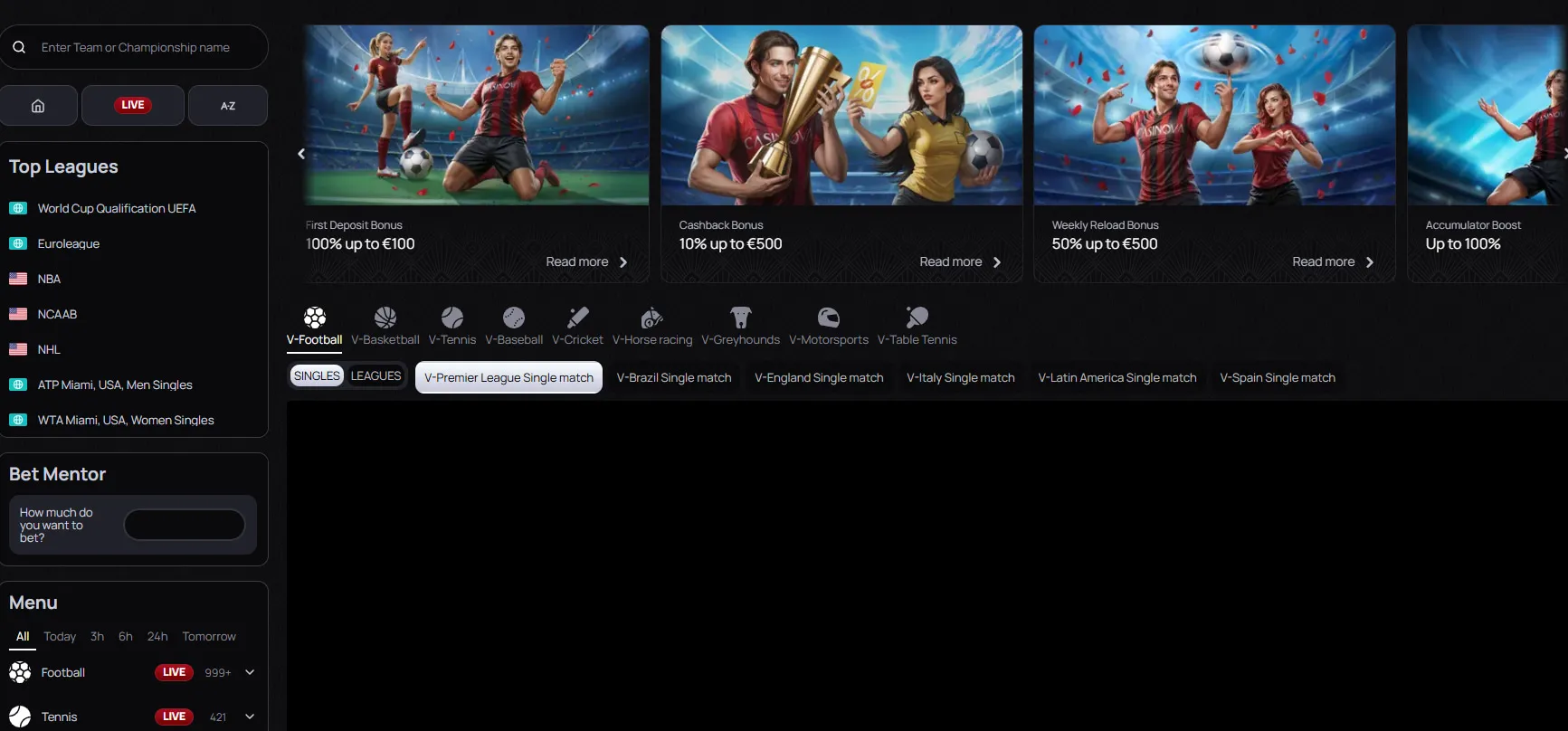This screenshot has width=1568, height=731.
Task: Select the Tomorrow time filter tab
Action: (x=209, y=637)
